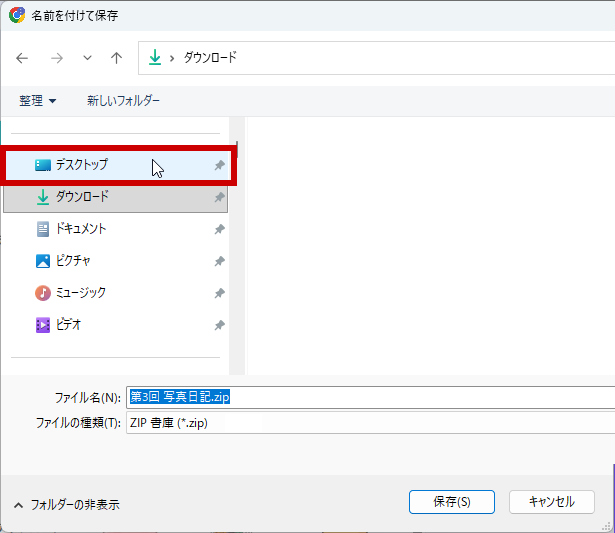Click the pin icon beside ダウンロード

219,197
